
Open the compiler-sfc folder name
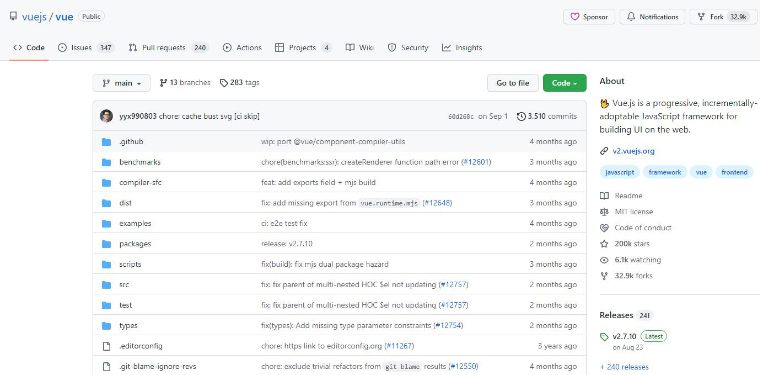click(x=141, y=183)
